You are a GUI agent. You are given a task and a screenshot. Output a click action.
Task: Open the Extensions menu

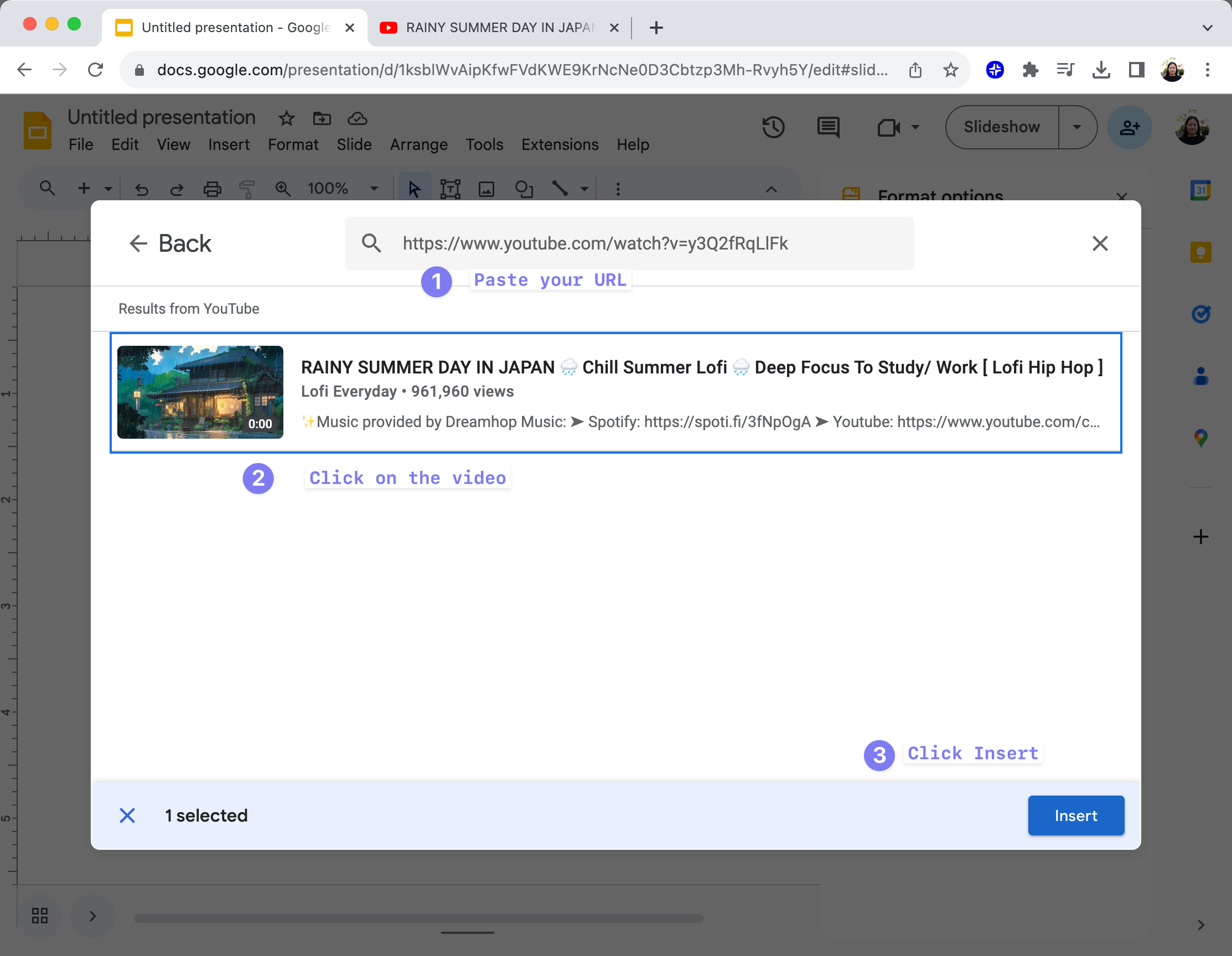coord(560,144)
